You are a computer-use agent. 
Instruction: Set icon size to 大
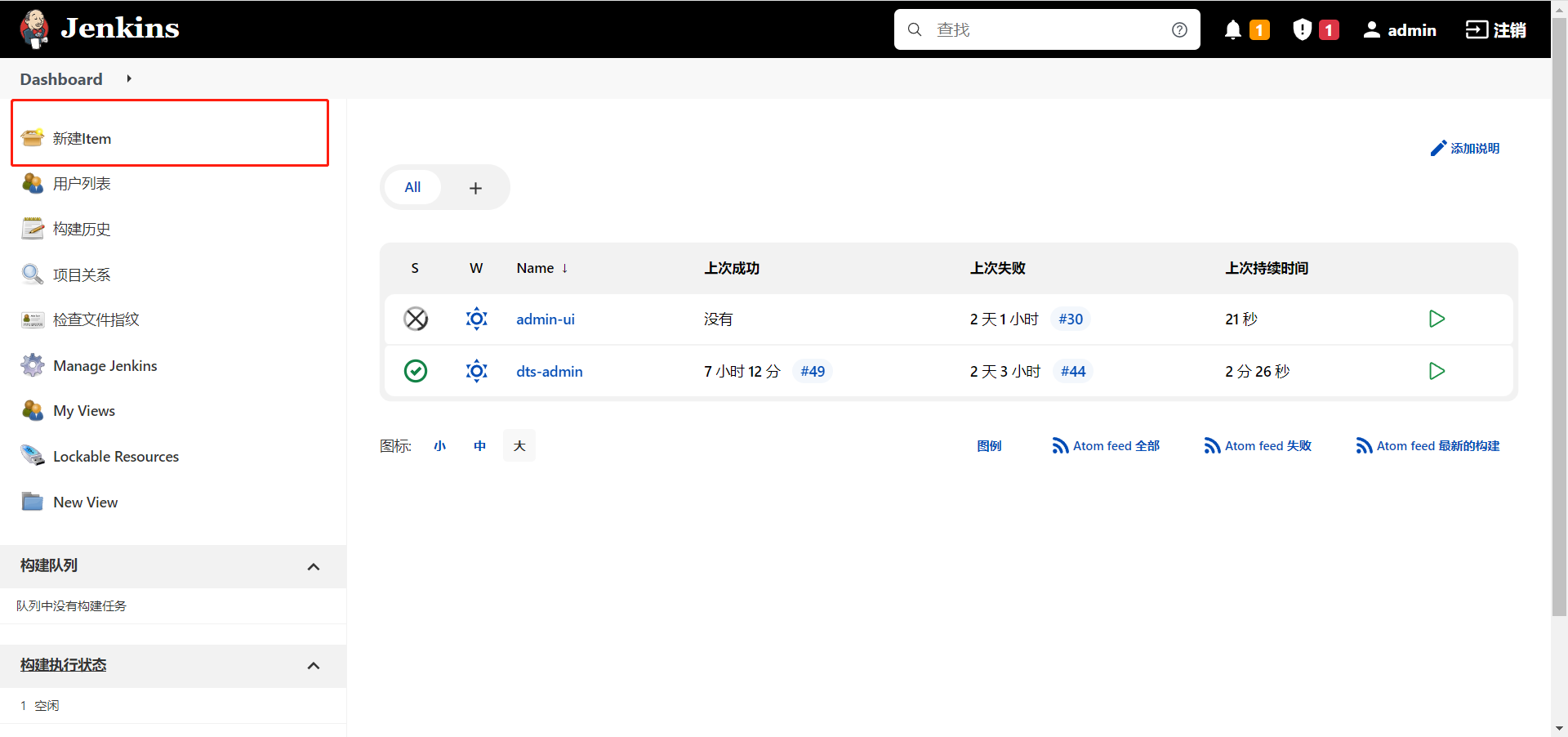tap(519, 445)
